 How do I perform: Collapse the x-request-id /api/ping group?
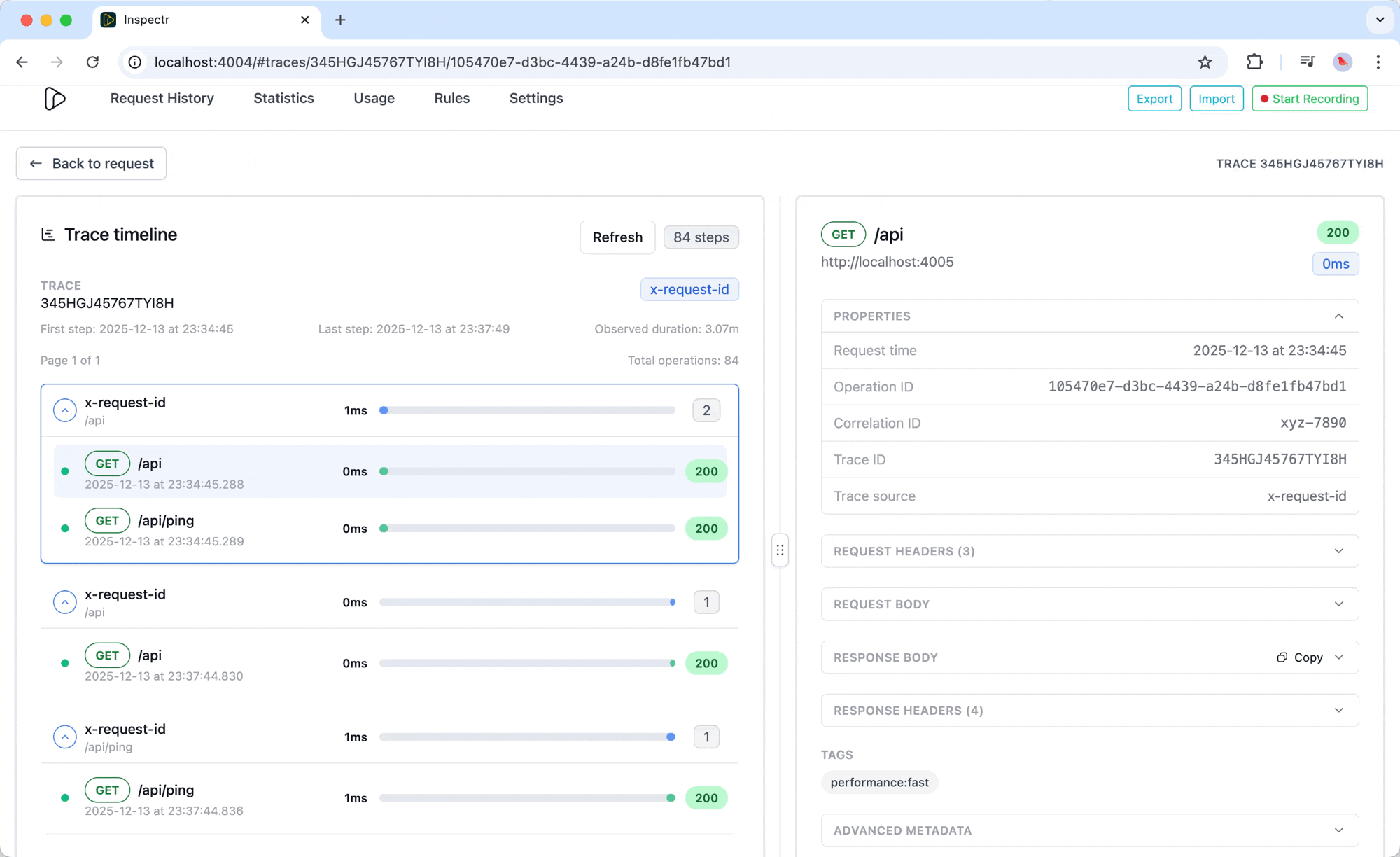65,737
